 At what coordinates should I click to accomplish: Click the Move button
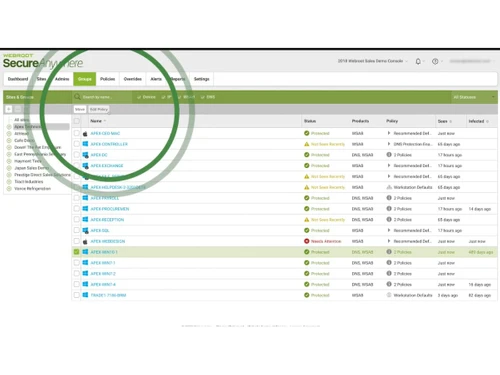click(80, 109)
